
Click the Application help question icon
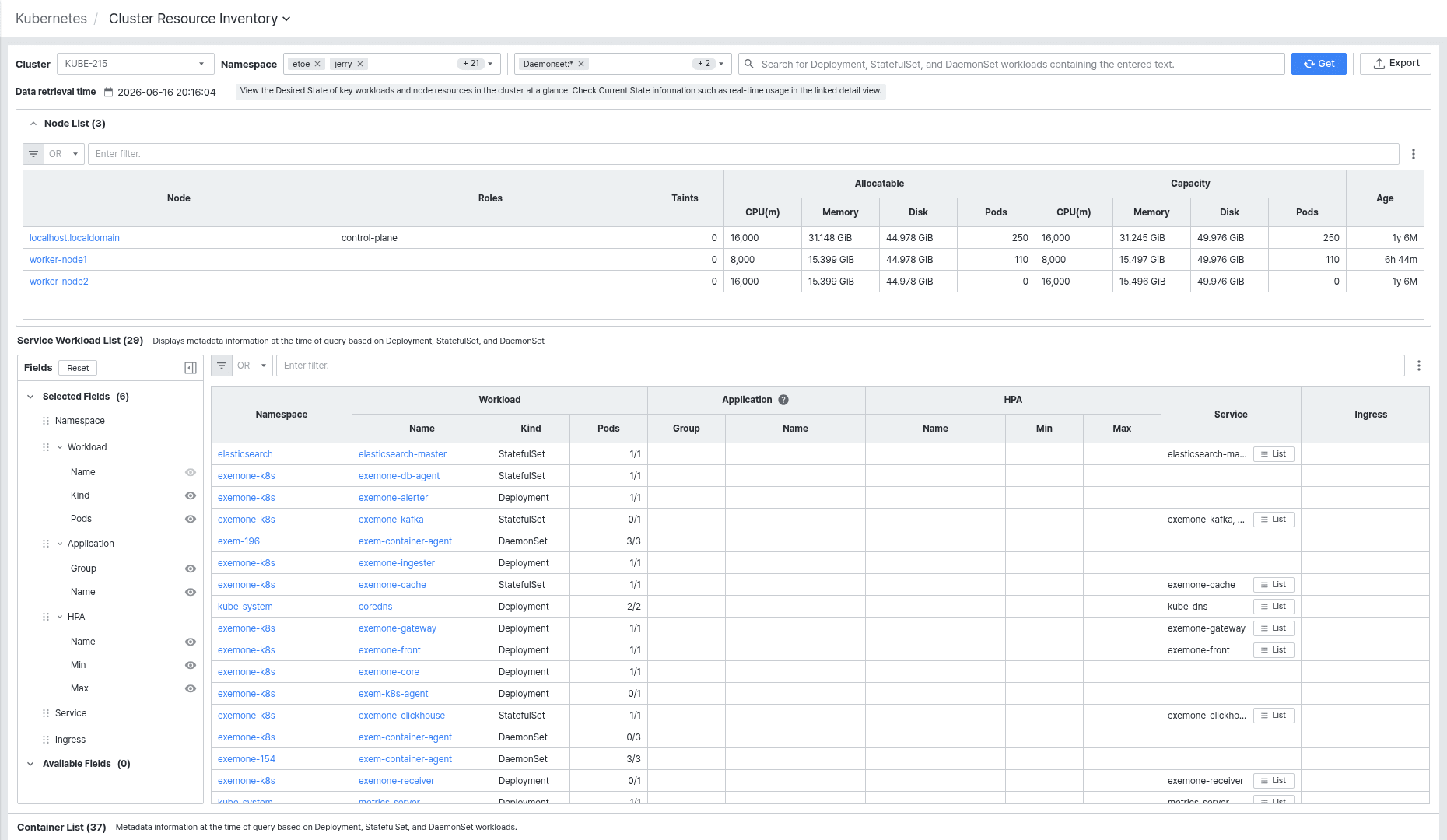(783, 400)
